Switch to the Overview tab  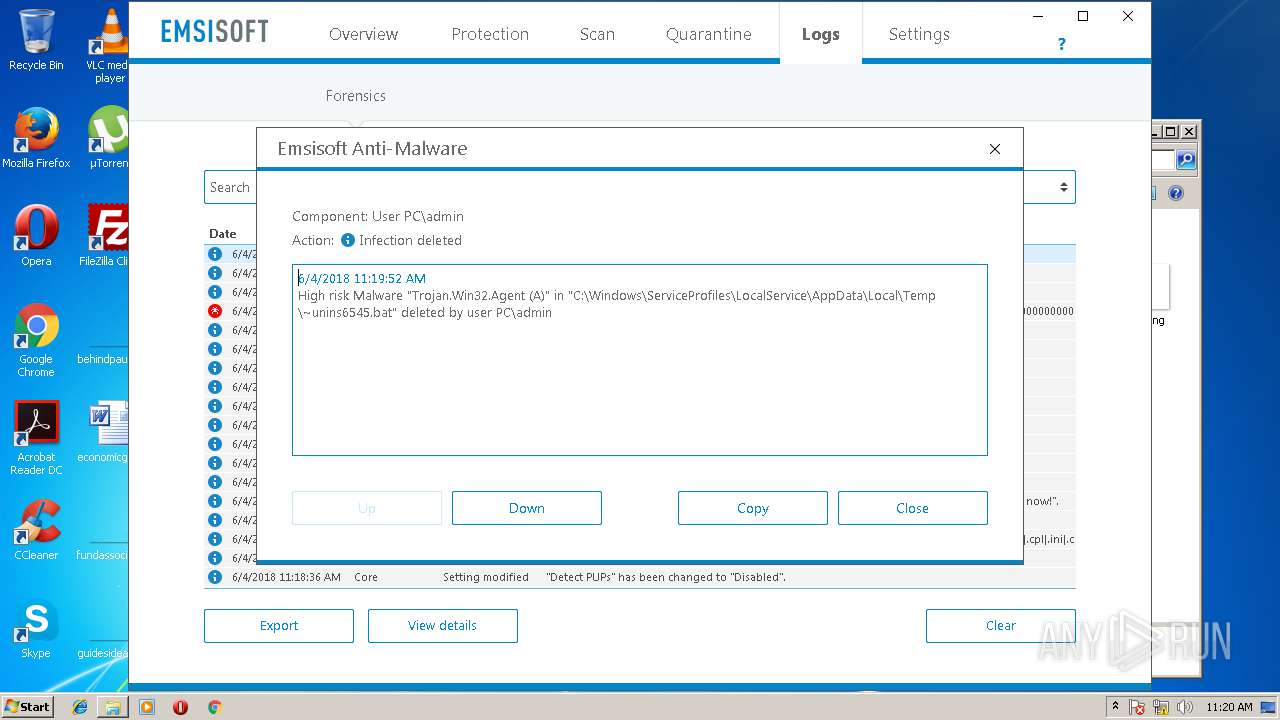pyautogui.click(x=364, y=34)
